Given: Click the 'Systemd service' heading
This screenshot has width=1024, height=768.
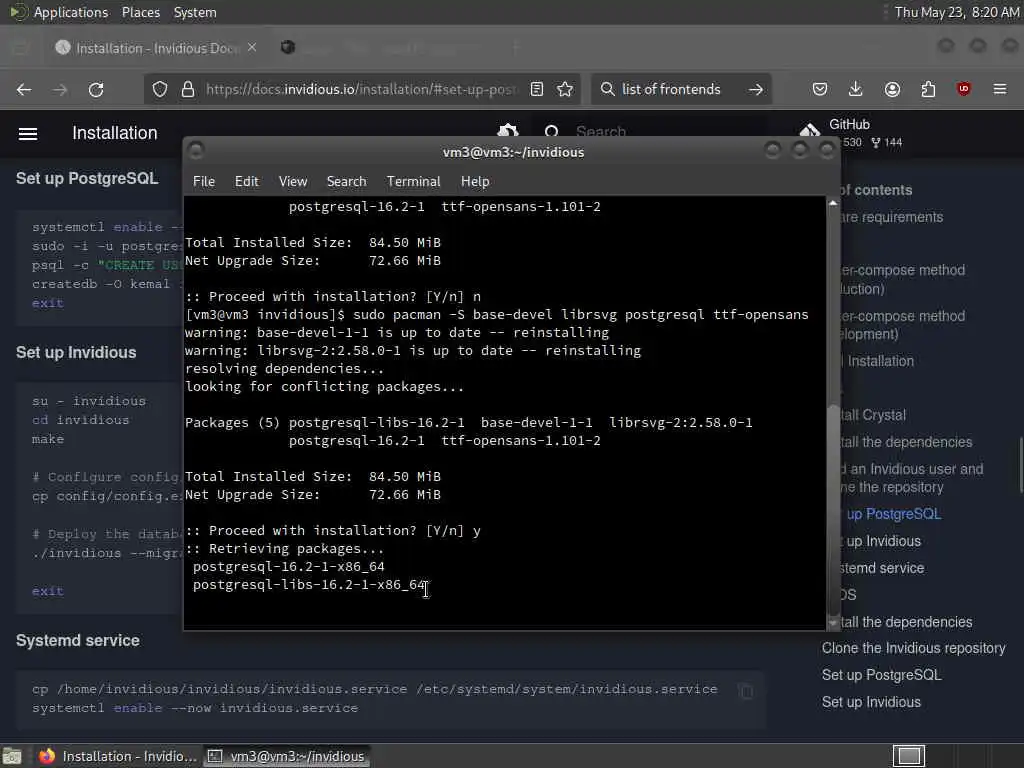Looking at the screenshot, I should [78, 641].
